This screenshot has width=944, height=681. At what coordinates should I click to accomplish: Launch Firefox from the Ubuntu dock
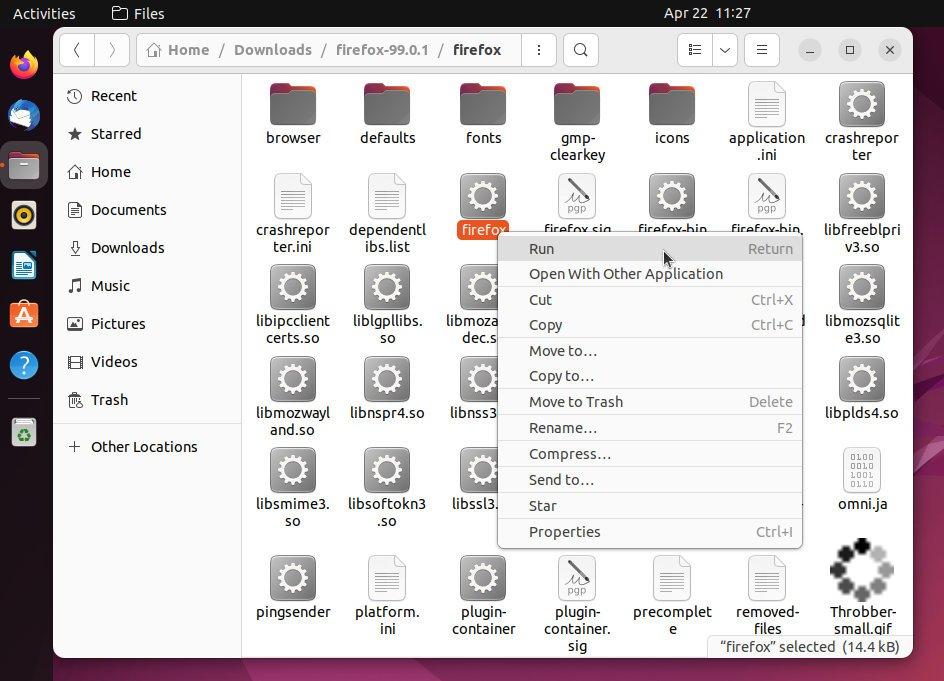pos(23,64)
